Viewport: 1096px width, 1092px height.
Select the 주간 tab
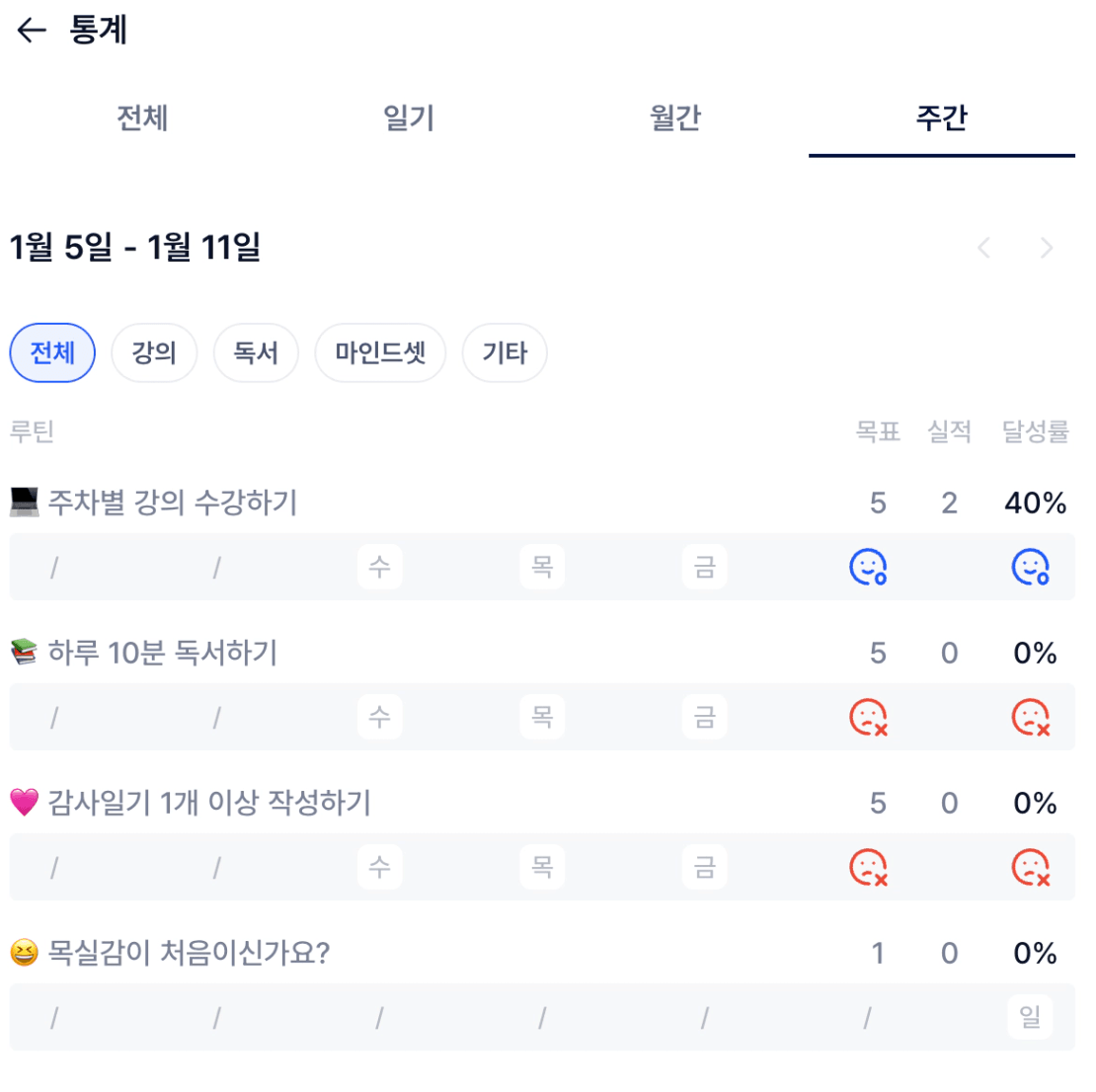click(x=941, y=118)
